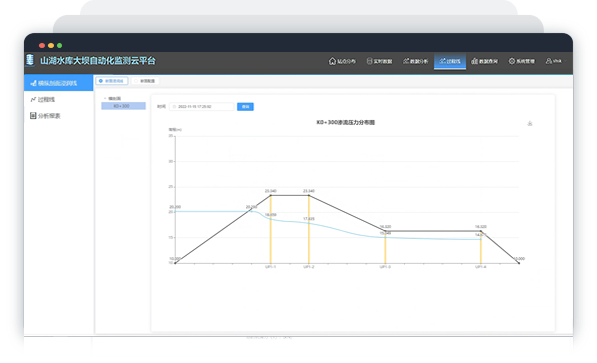
Task: Choose the 断面浸润线 radio option
Action: [x=112, y=81]
